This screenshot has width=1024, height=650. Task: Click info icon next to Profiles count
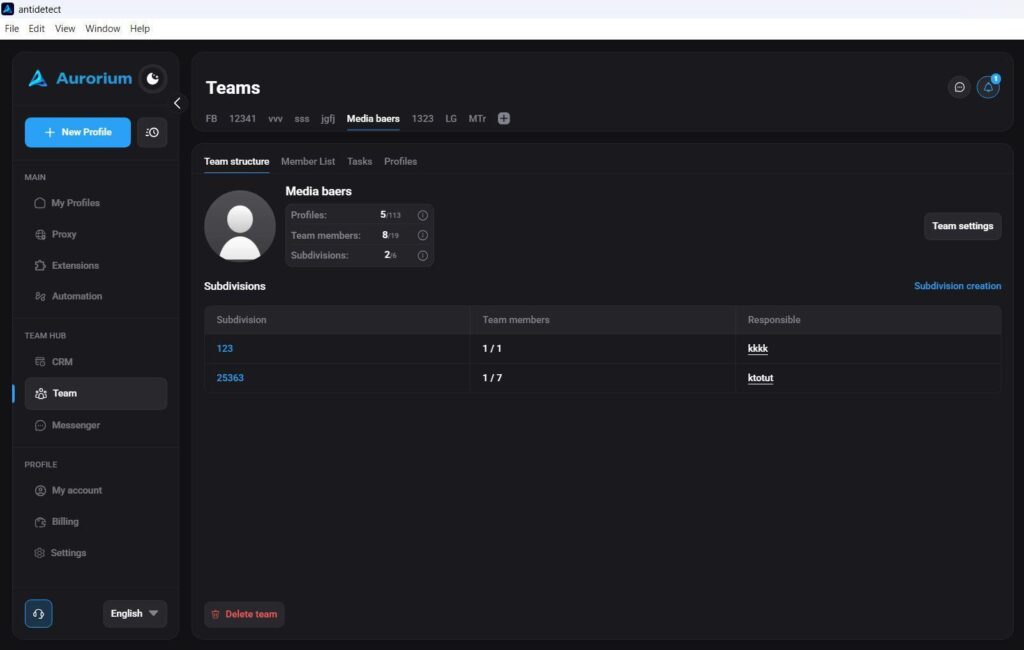point(423,215)
